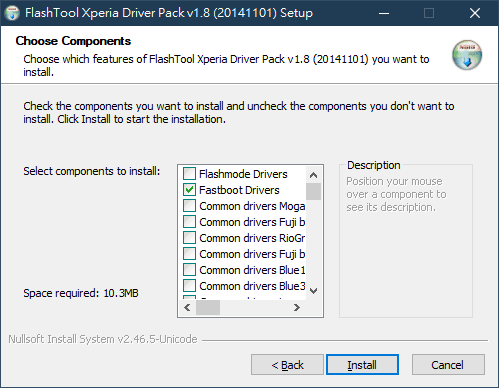The height and width of the screenshot is (388, 499).
Task: Select the Common drivers Blue1 row text
Action: [x=252, y=270]
